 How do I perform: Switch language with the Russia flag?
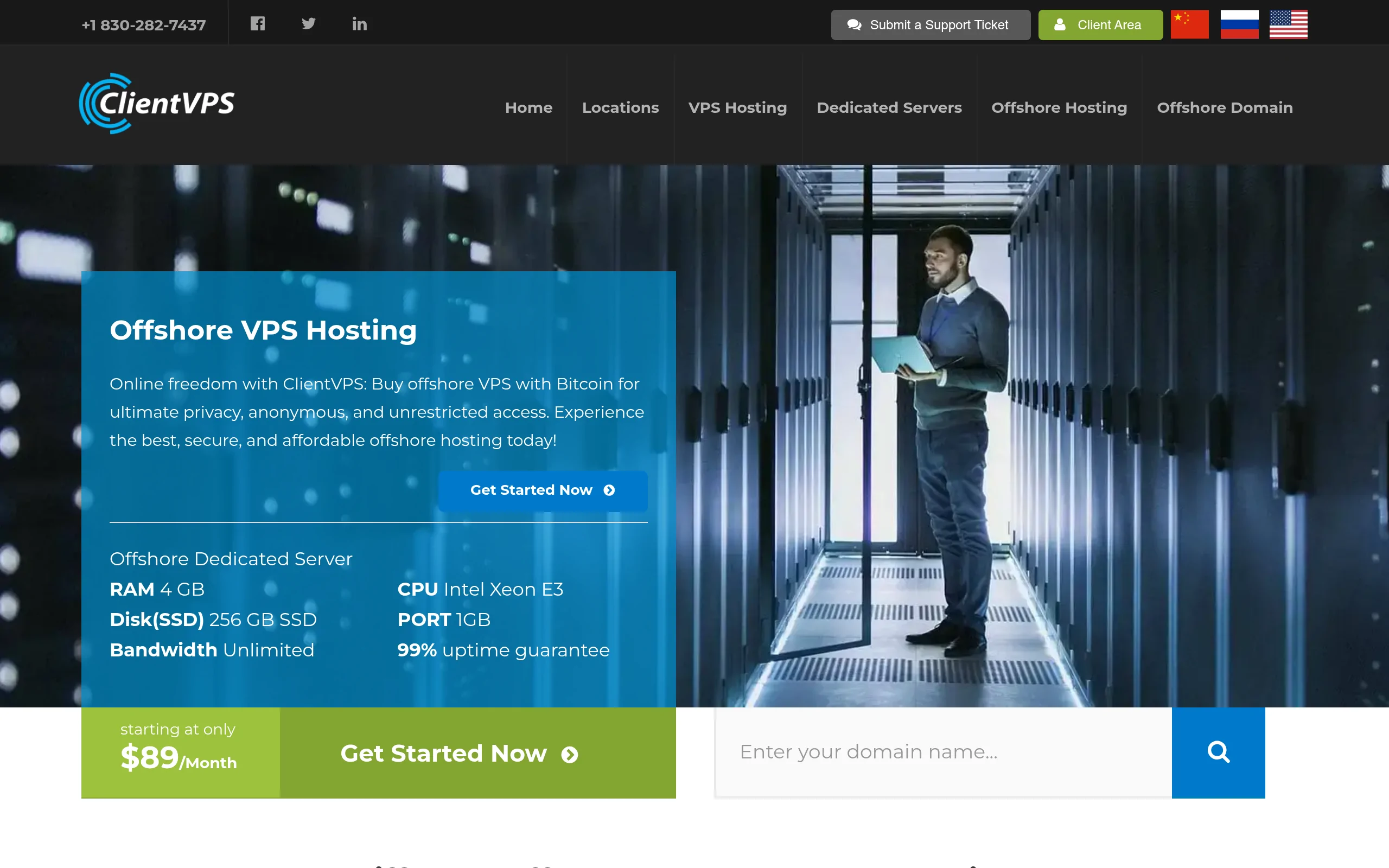(x=1239, y=25)
